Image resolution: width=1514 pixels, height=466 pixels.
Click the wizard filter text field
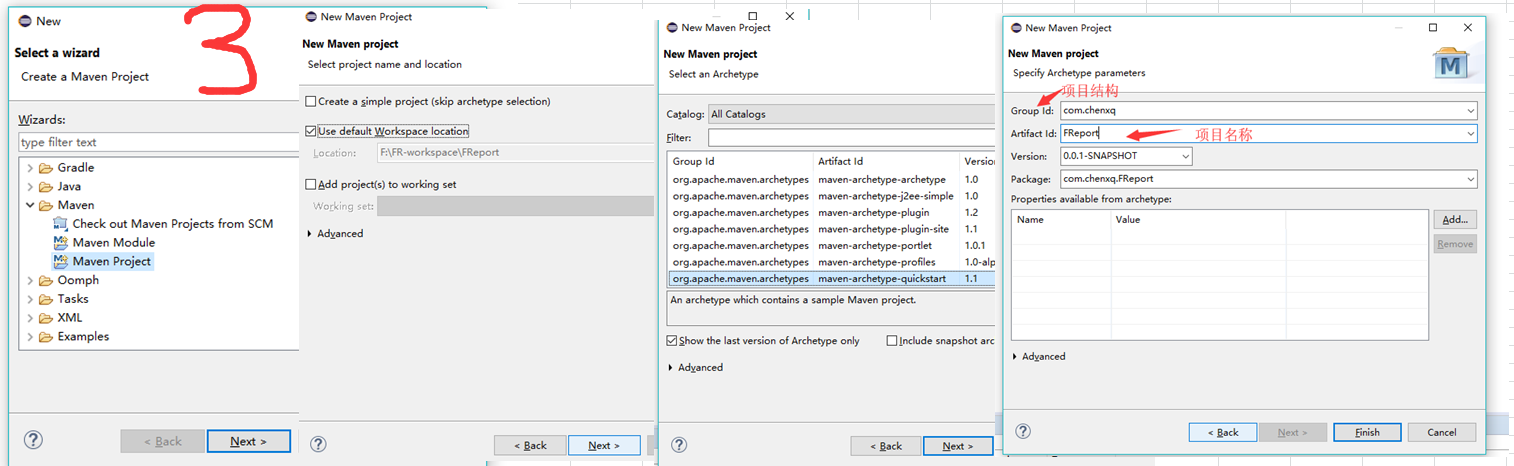[158, 143]
